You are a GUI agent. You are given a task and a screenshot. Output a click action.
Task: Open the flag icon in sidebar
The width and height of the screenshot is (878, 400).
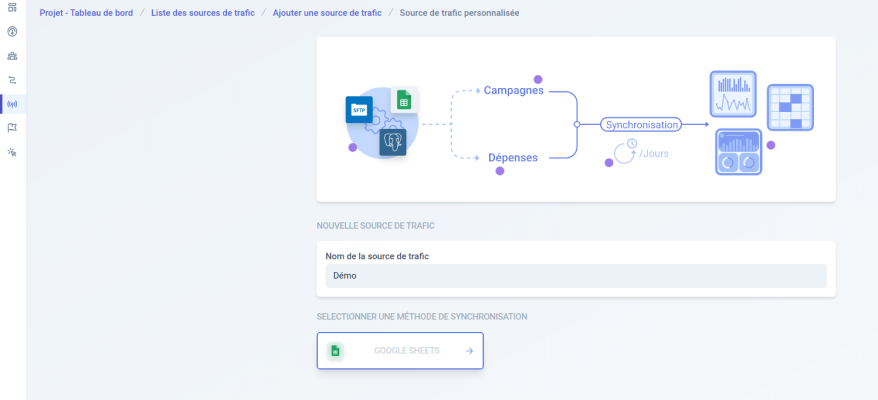click(12, 128)
